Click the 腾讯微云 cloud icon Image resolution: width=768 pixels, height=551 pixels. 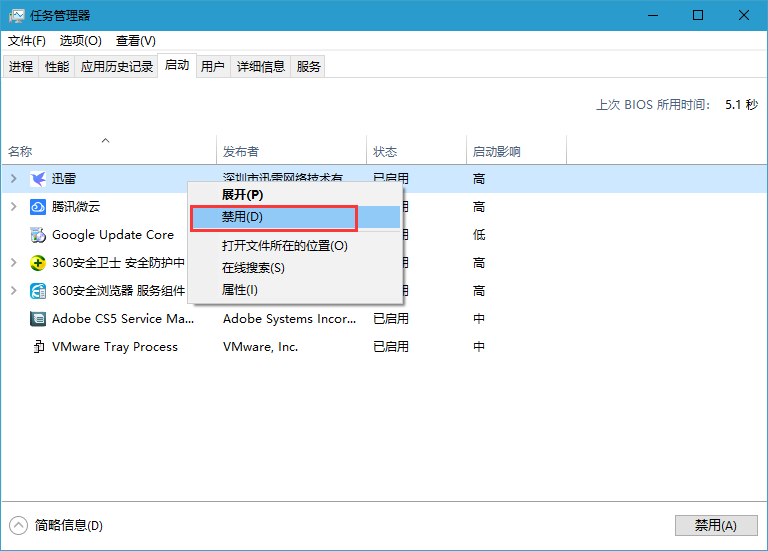[38, 207]
